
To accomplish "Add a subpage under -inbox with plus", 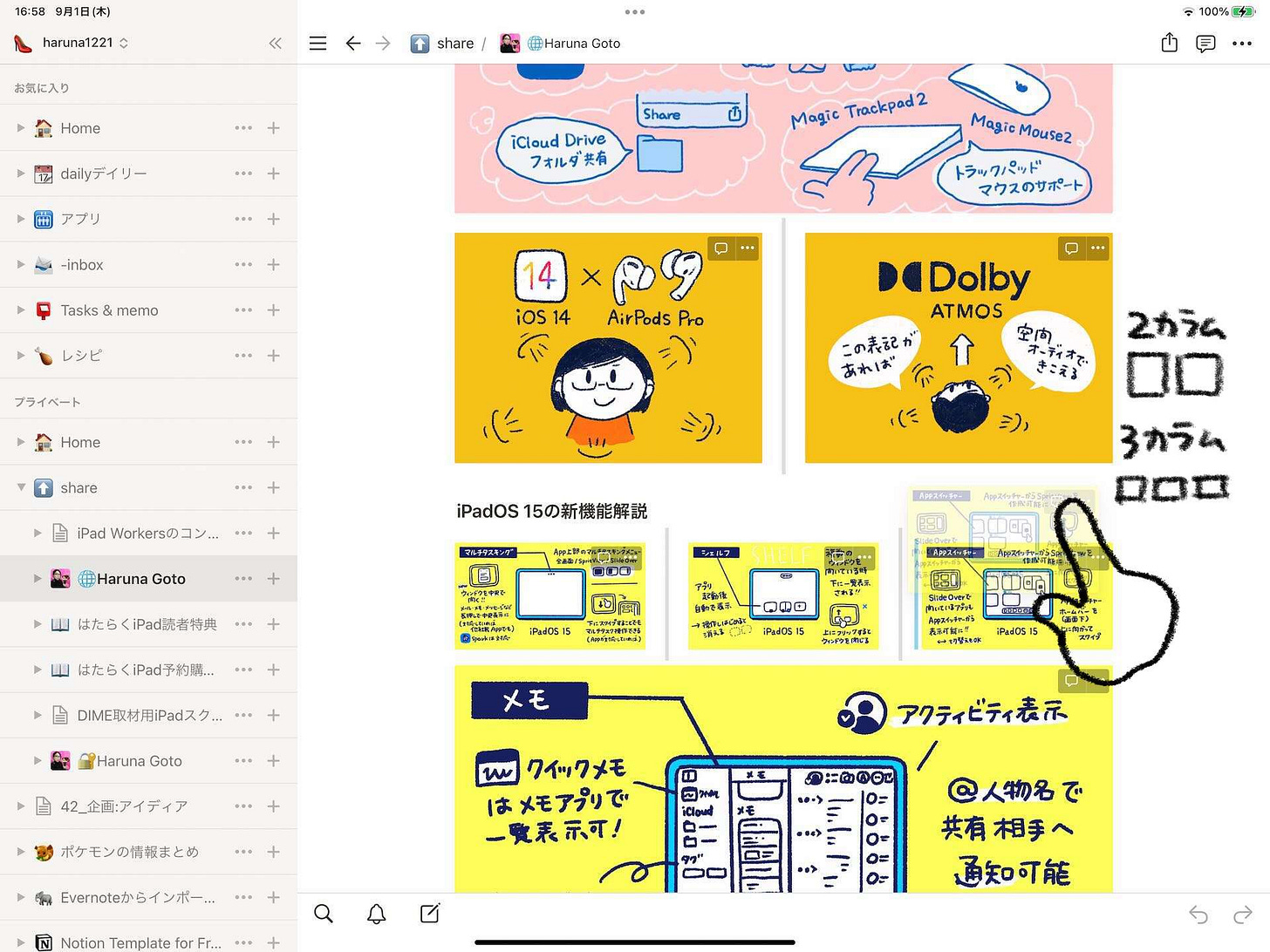I will pyautogui.click(x=273, y=264).
